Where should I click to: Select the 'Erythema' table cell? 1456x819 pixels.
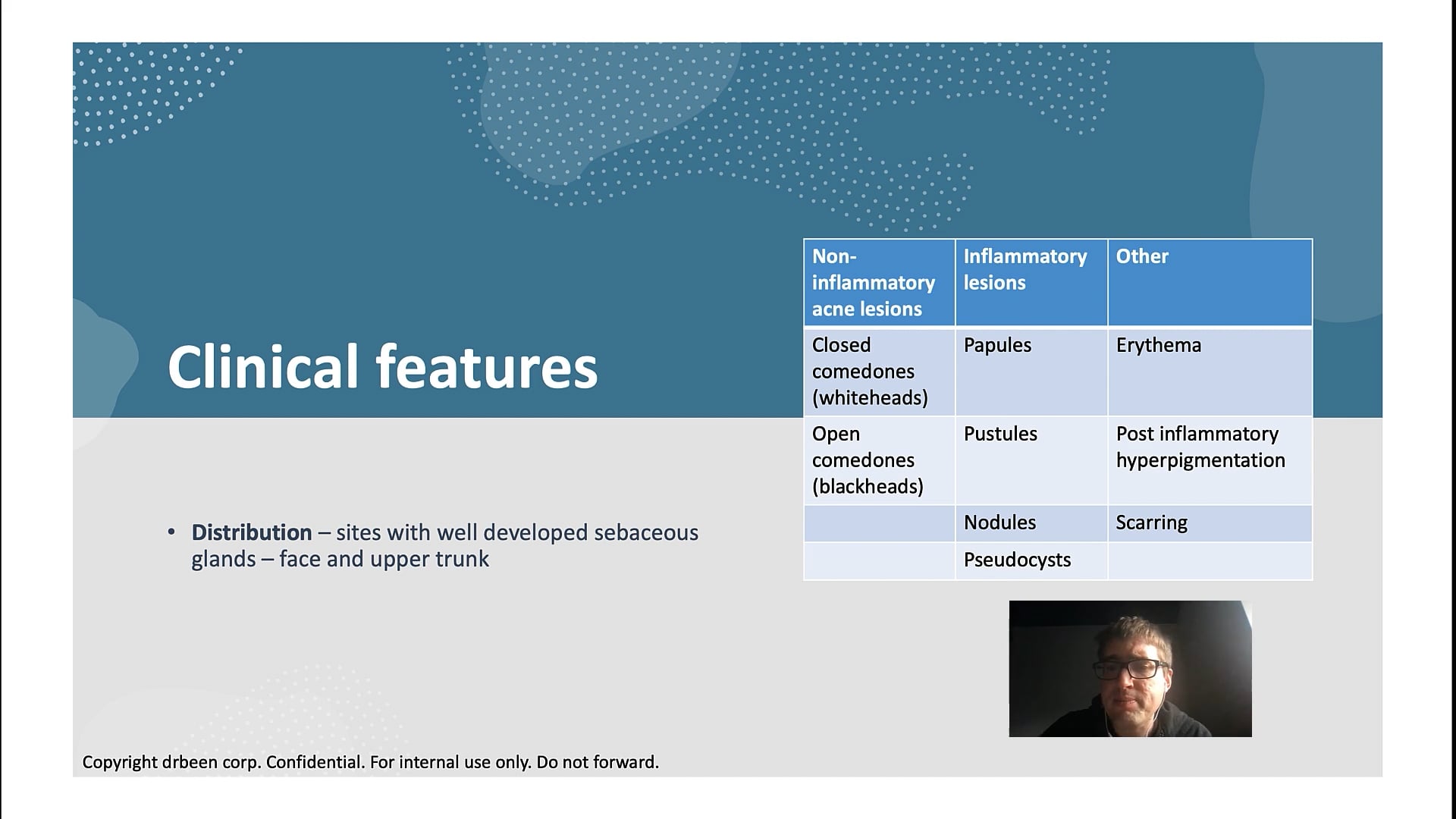coord(1210,372)
